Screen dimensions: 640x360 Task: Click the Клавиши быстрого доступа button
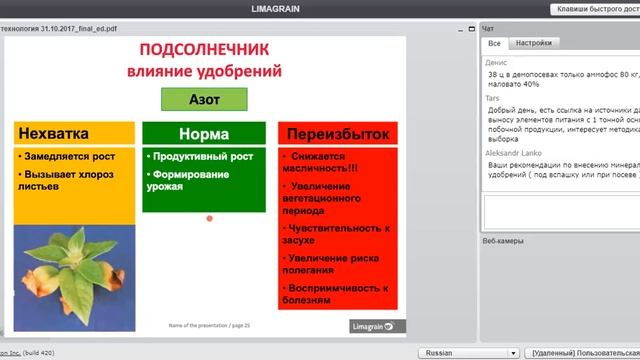tap(595, 9)
